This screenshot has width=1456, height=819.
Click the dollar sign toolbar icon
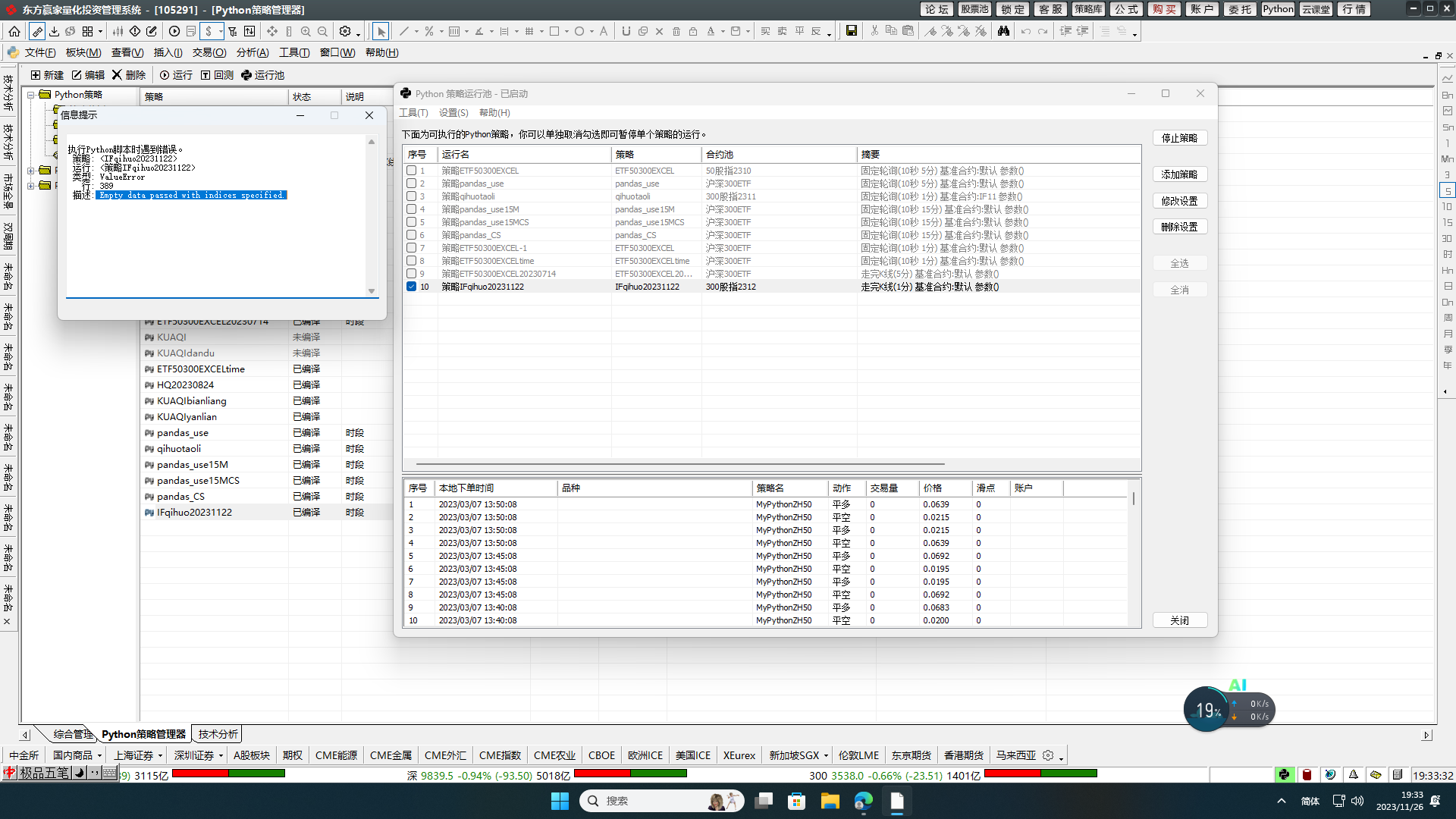click(209, 31)
